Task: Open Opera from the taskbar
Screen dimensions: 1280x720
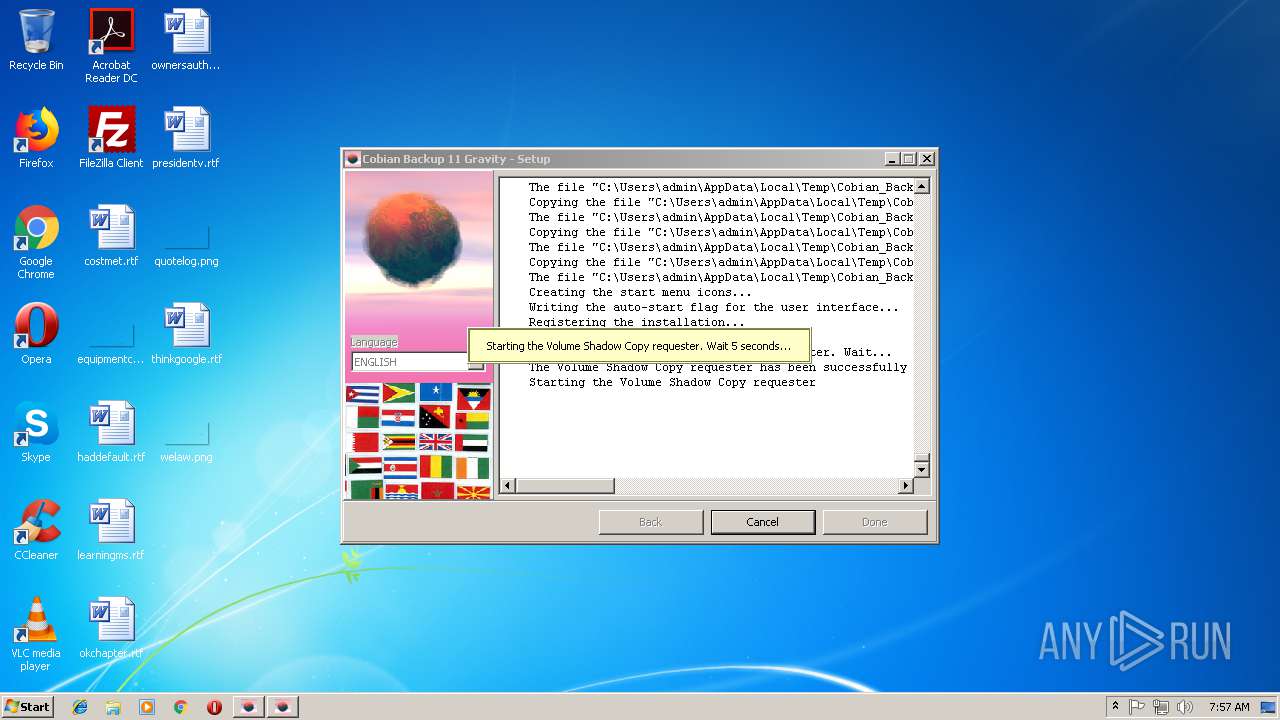Action: [214, 707]
